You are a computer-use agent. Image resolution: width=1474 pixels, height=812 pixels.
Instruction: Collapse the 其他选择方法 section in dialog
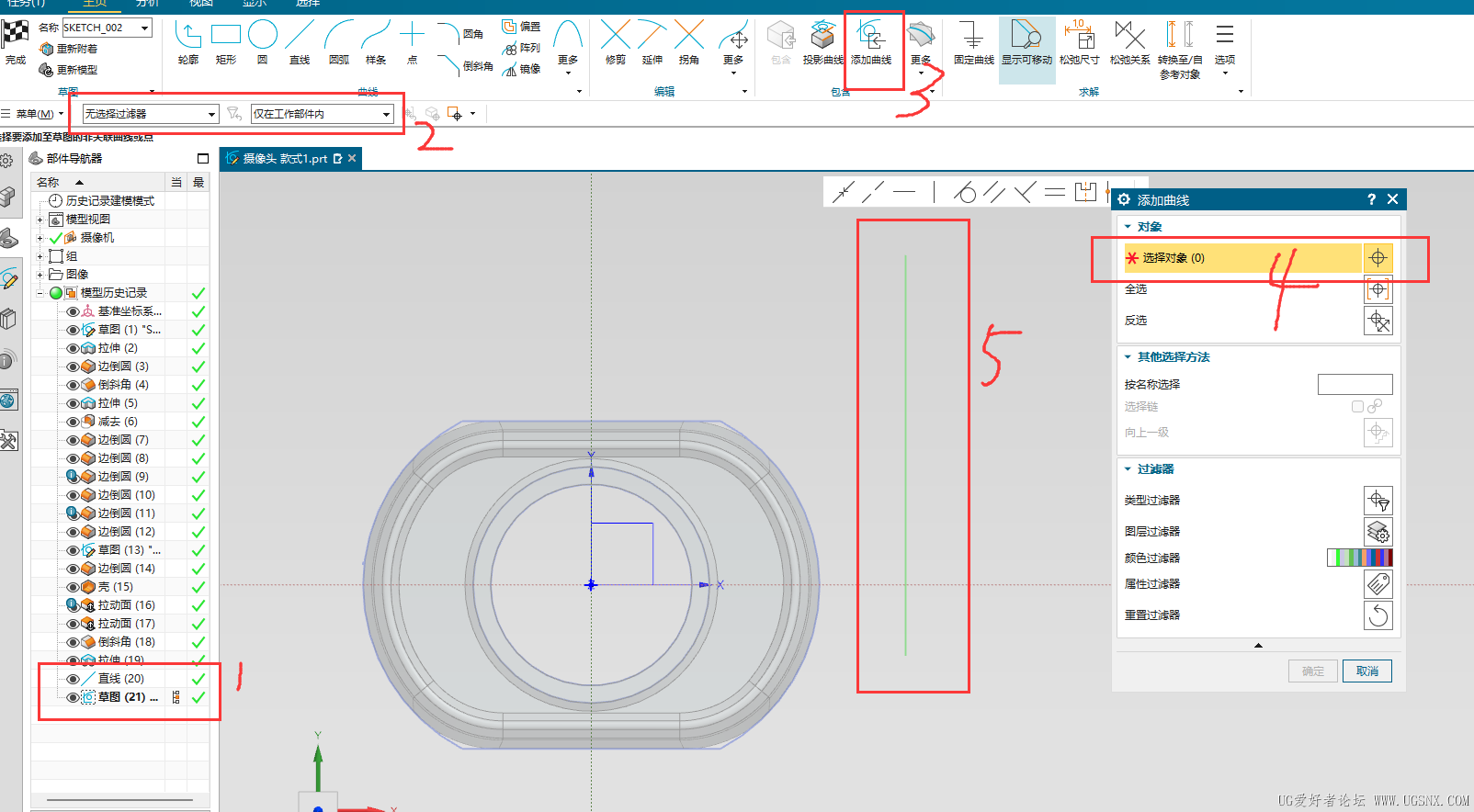1128,357
